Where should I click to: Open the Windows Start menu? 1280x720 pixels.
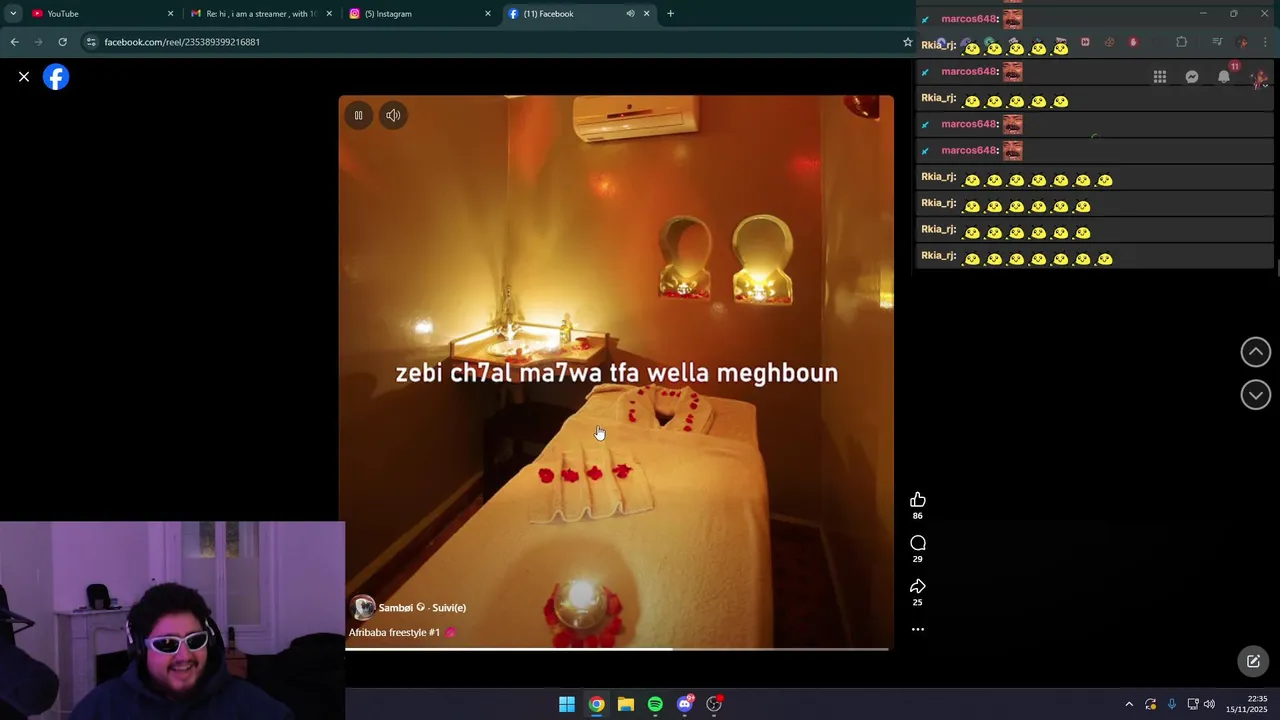567,704
